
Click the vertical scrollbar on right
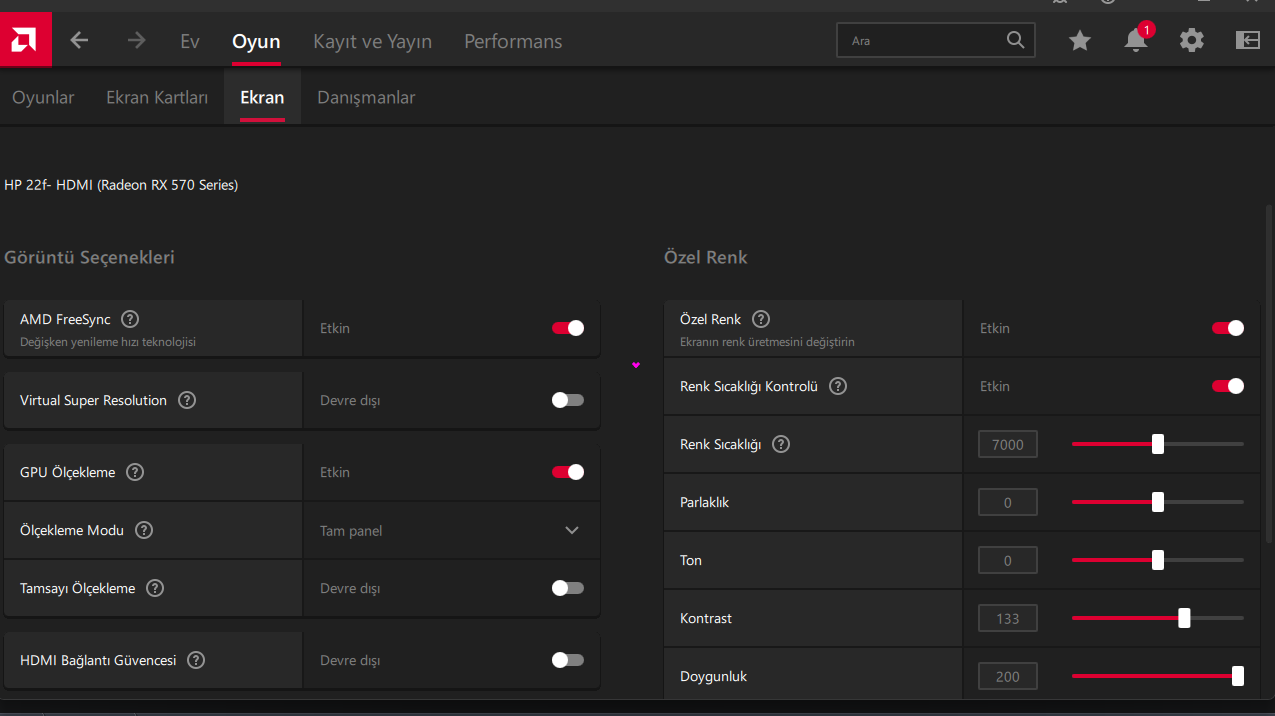1270,374
